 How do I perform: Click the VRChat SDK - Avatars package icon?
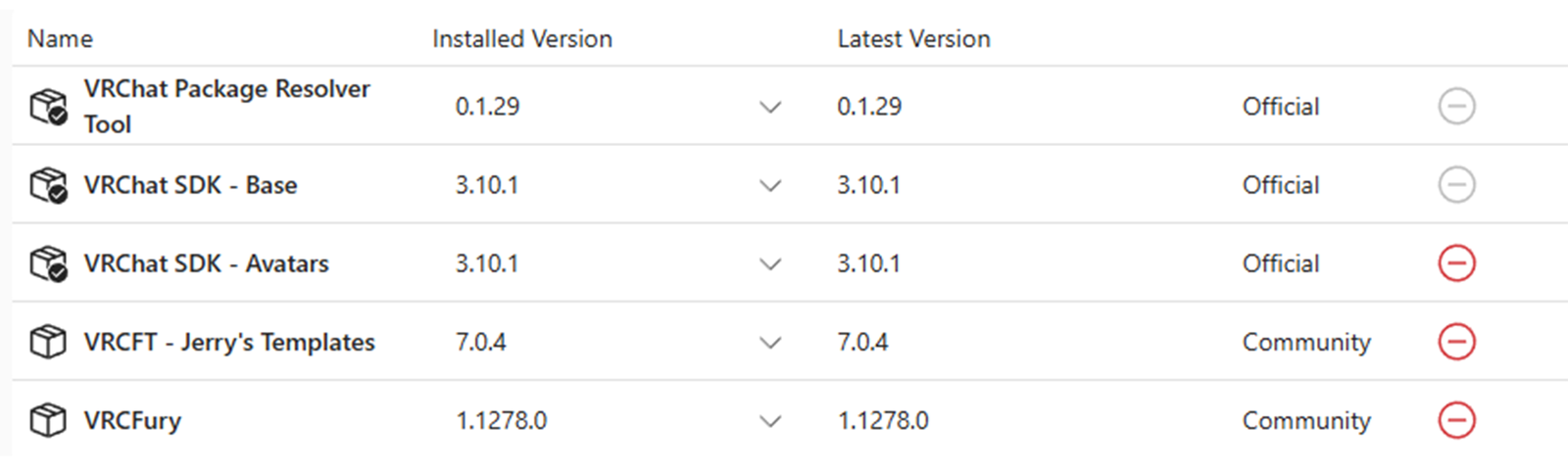tap(47, 263)
